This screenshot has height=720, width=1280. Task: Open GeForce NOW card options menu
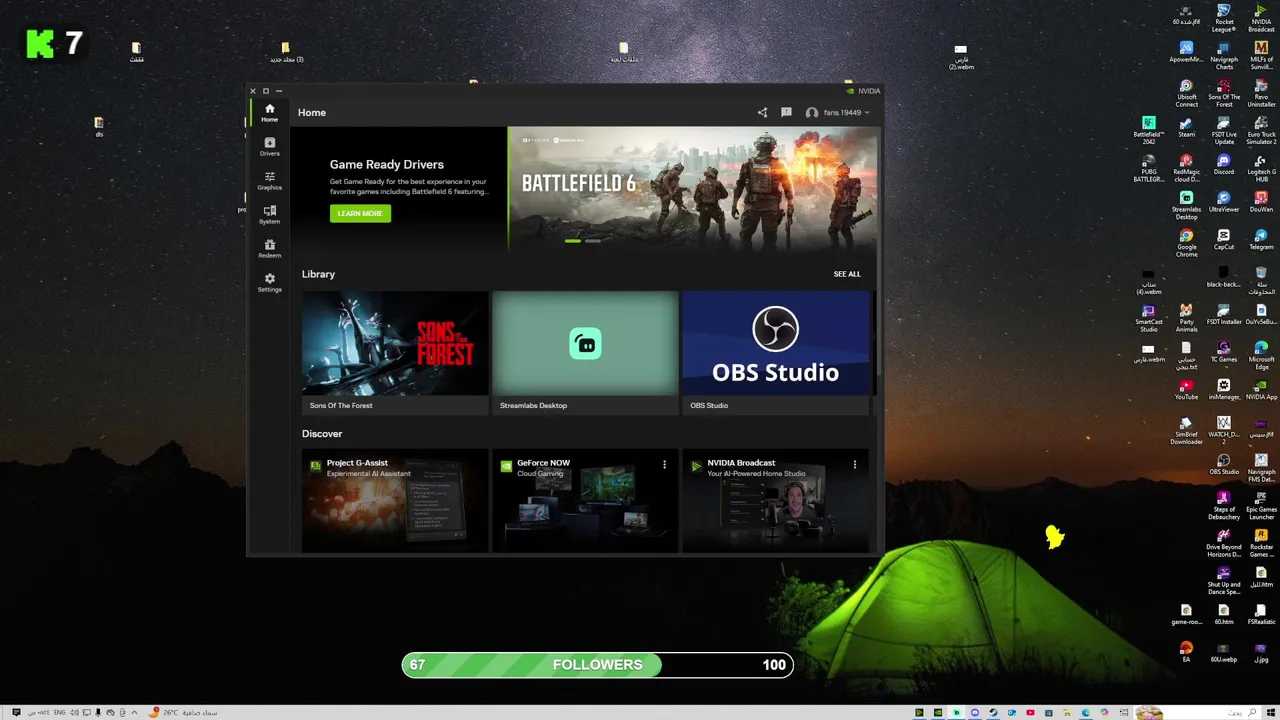[x=664, y=465]
